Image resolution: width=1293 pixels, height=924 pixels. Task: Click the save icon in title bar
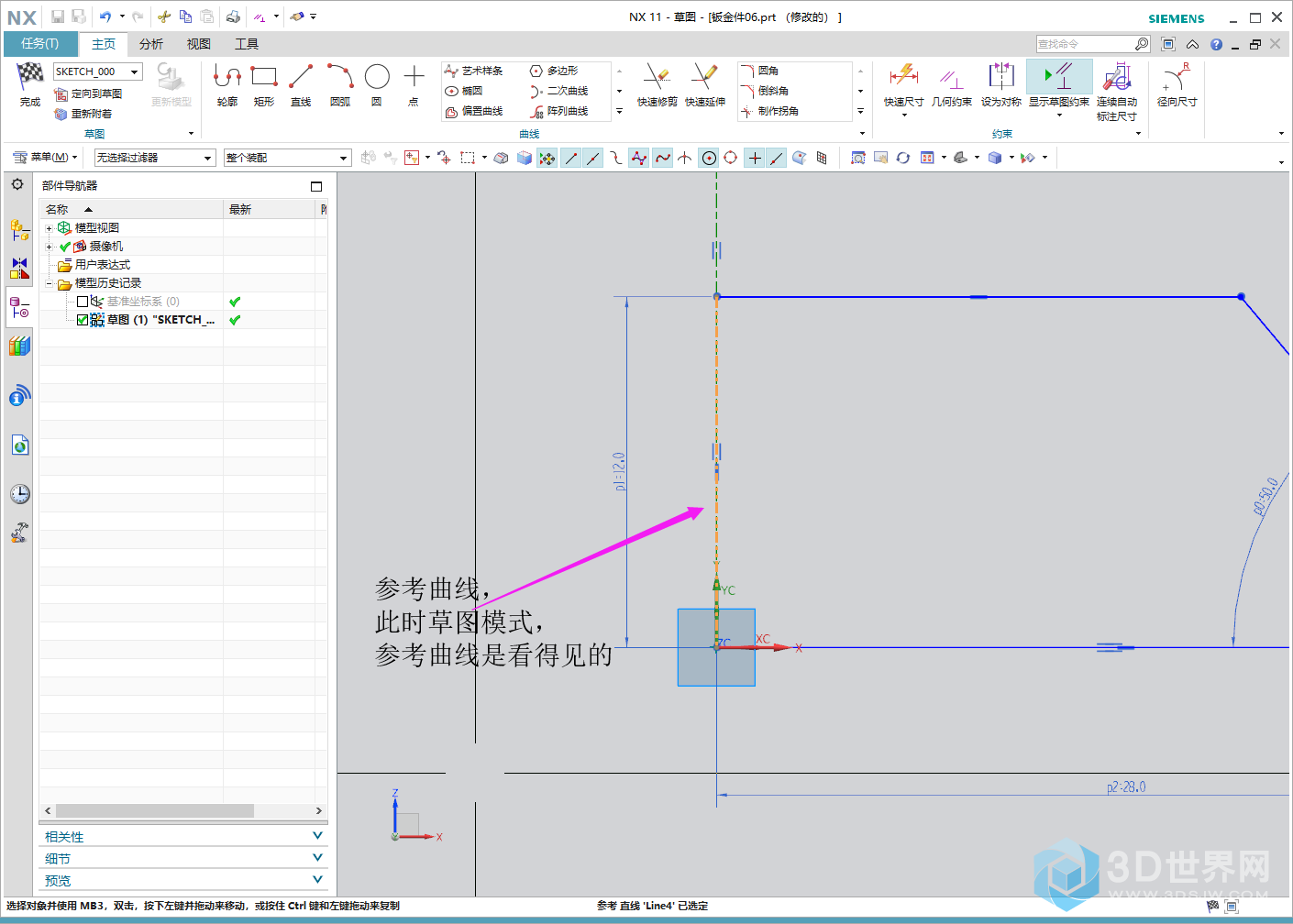(58, 16)
